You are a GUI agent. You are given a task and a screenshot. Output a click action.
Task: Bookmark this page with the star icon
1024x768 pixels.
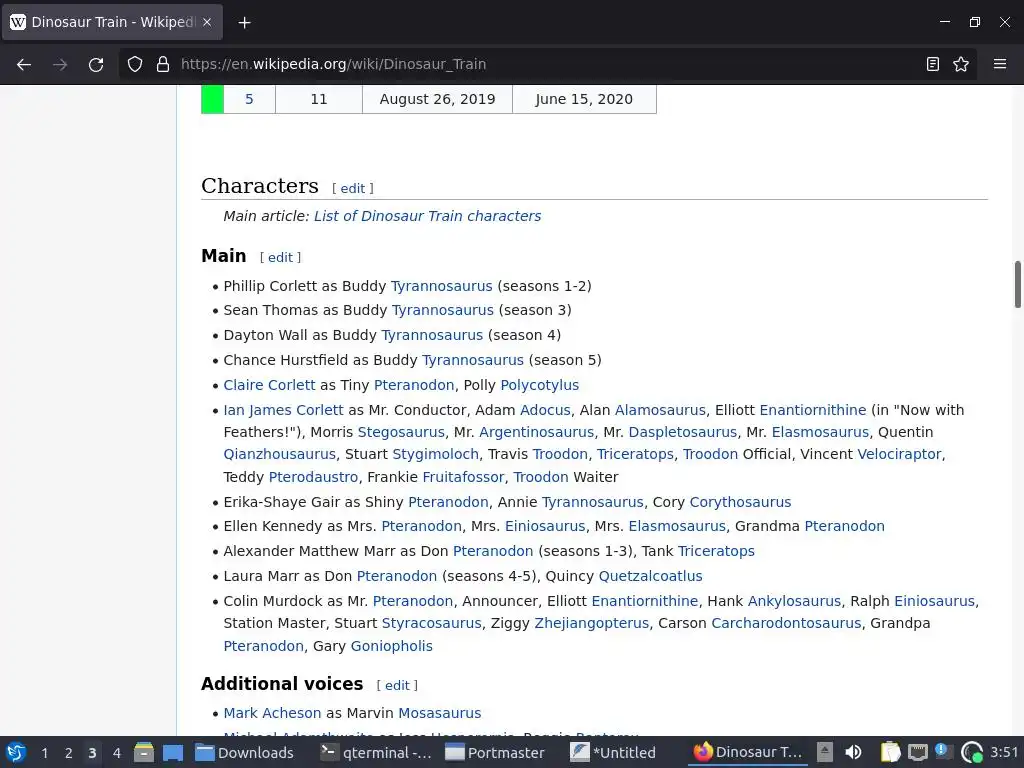[961, 64]
